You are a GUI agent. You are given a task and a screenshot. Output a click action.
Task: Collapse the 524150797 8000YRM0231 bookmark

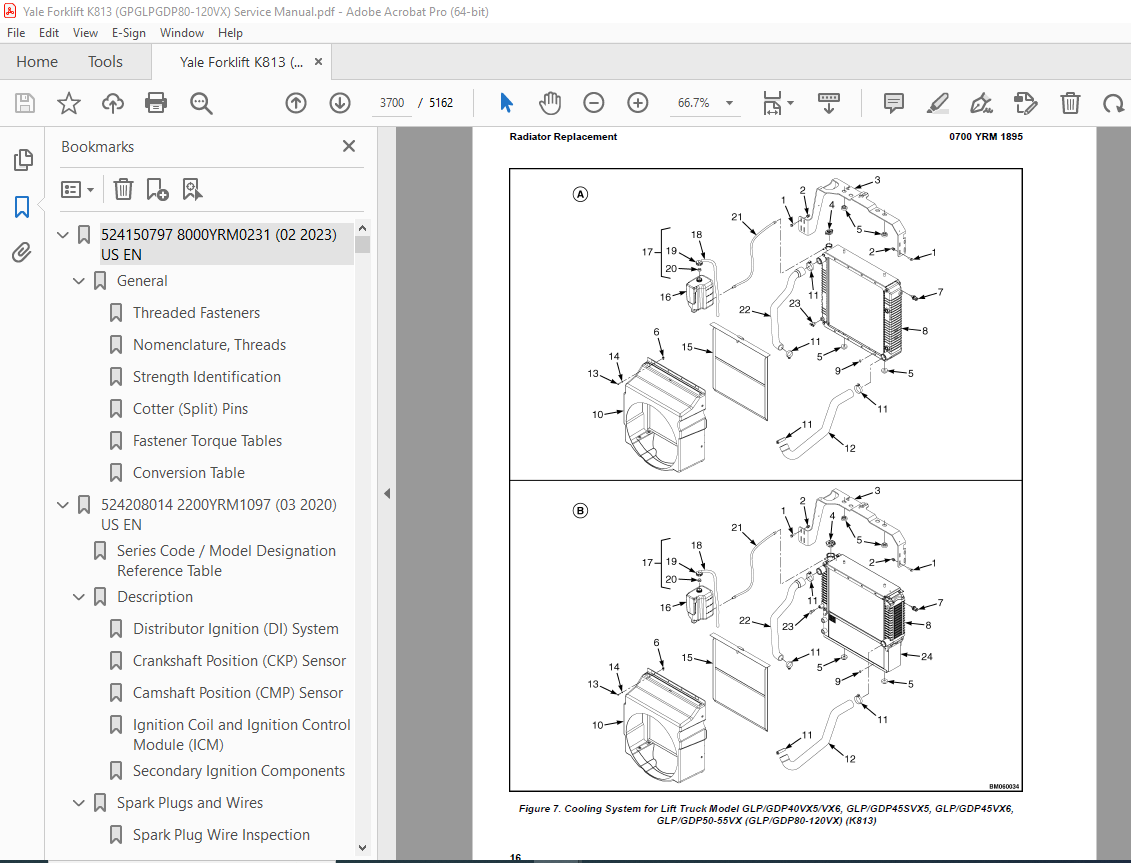63,235
